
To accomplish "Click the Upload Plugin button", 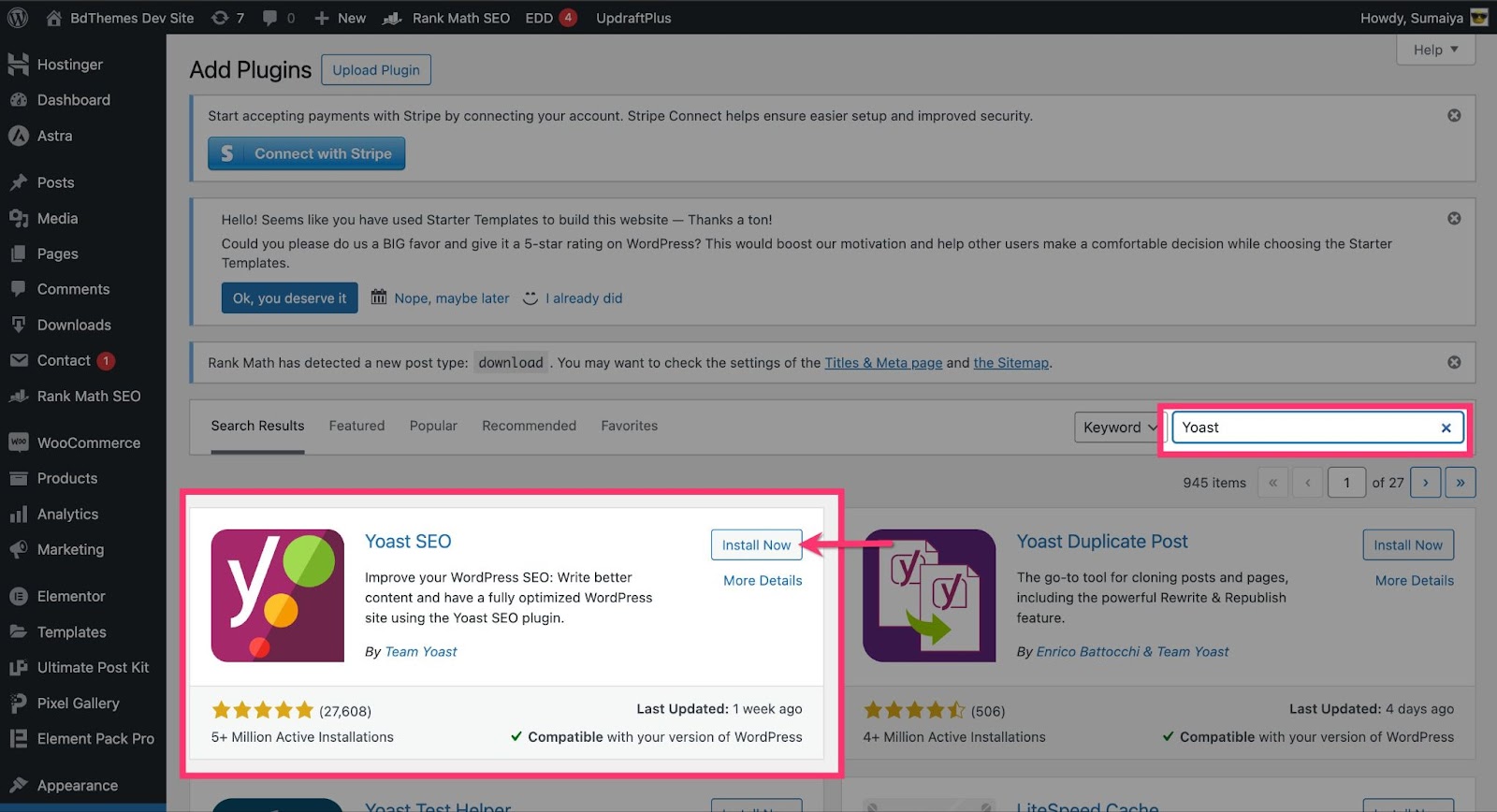I will pyautogui.click(x=376, y=70).
